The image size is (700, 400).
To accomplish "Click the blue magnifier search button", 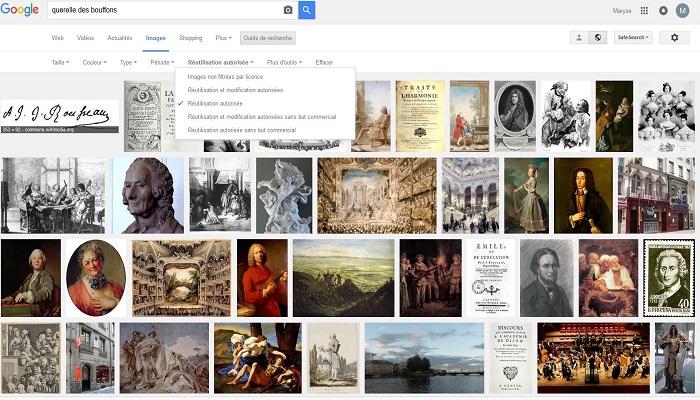I will pos(307,10).
